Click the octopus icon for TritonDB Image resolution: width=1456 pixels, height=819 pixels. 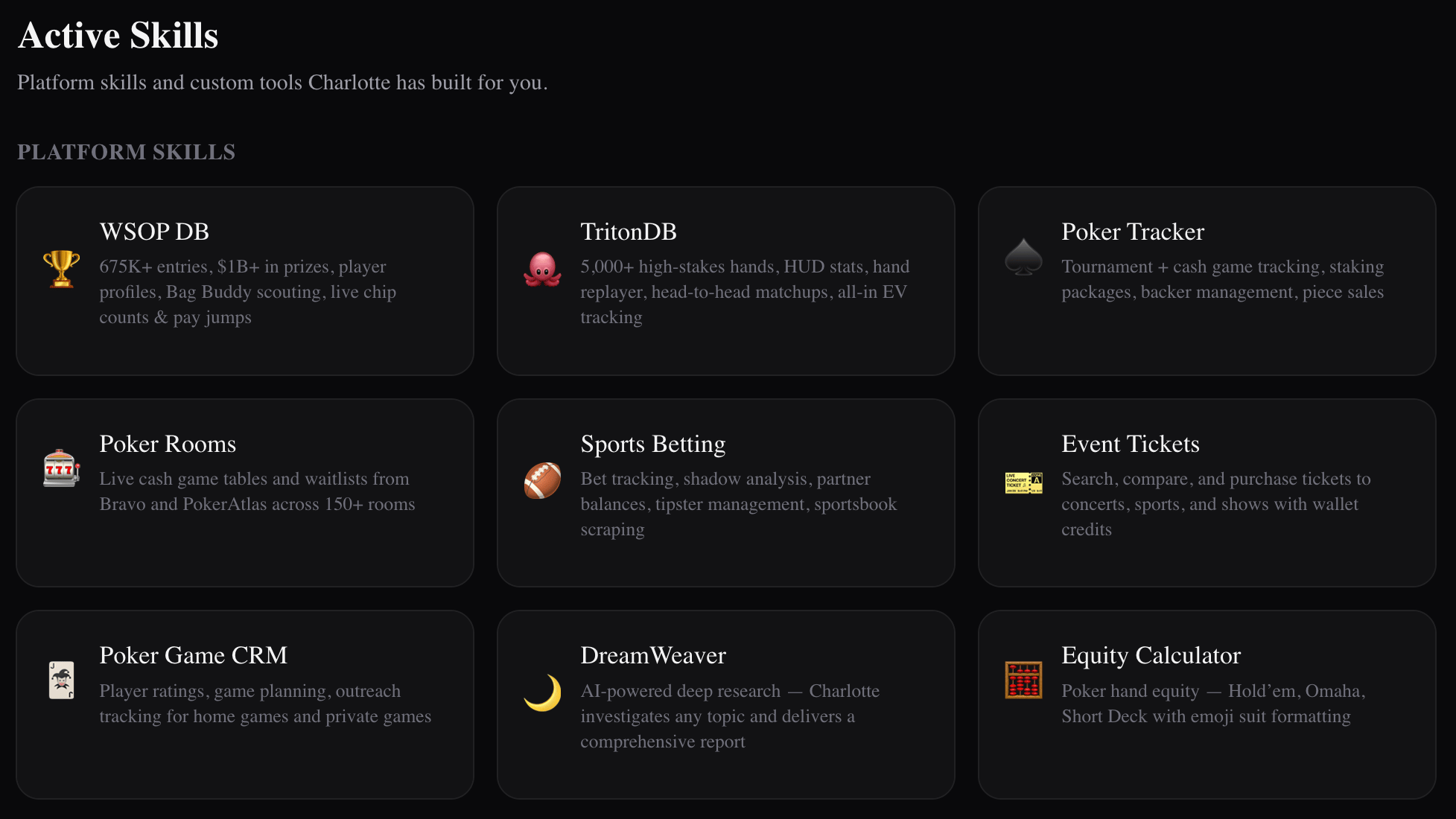[542, 268]
